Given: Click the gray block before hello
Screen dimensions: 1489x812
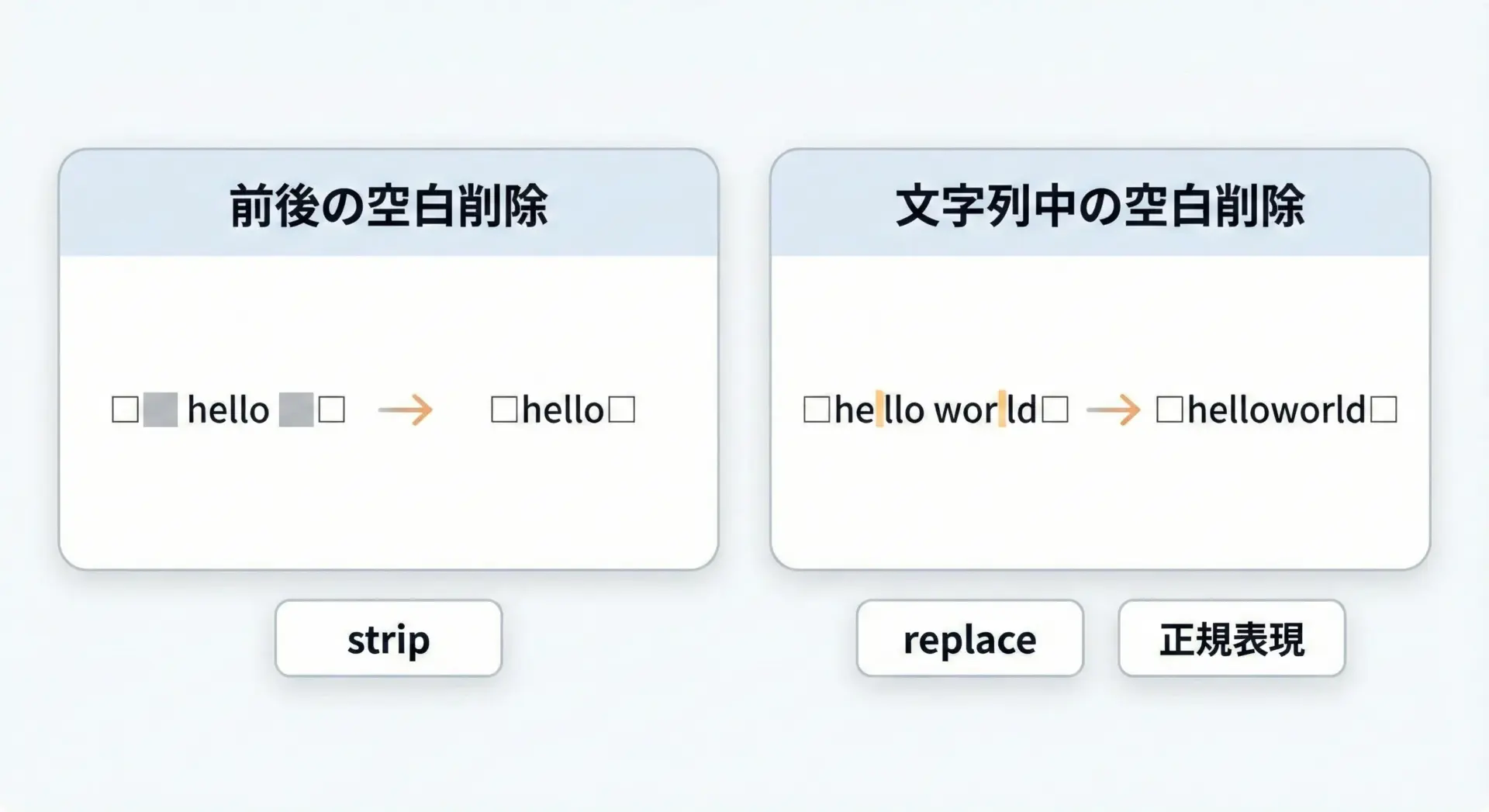Looking at the screenshot, I should 161,409.
